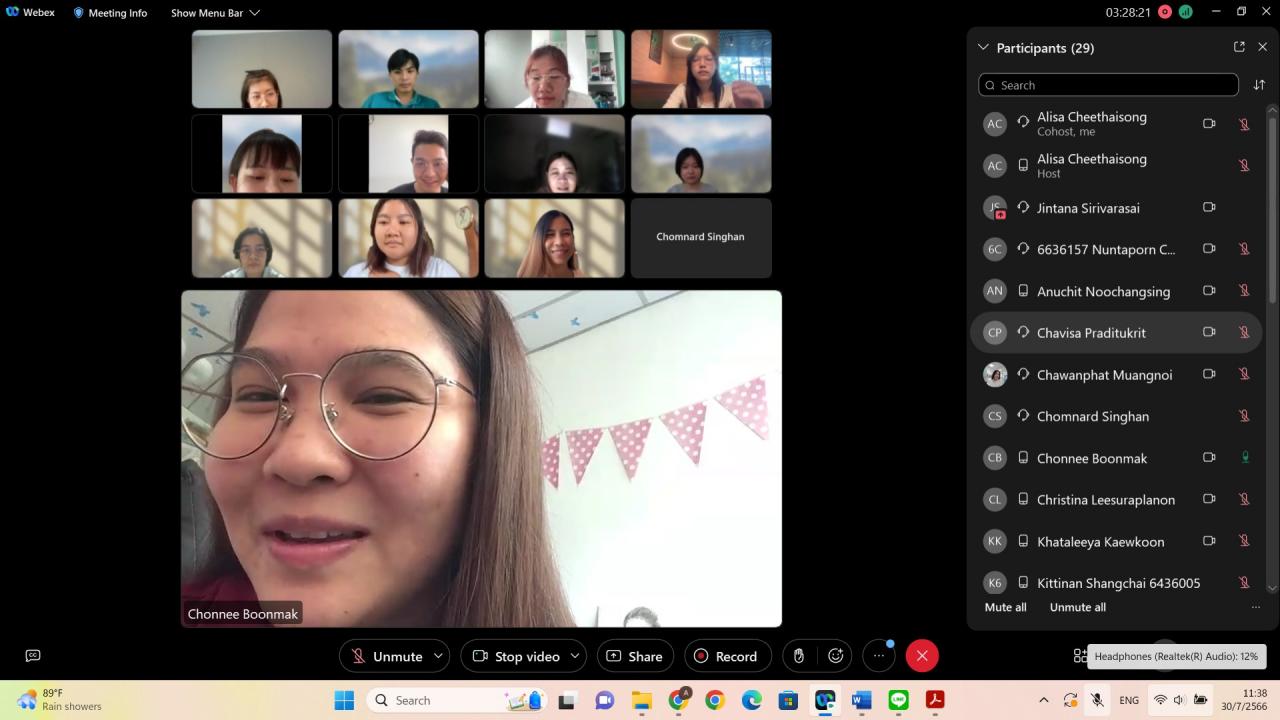Click the Windows taskbar Search box
The image size is (1280, 720).
[x=456, y=700]
